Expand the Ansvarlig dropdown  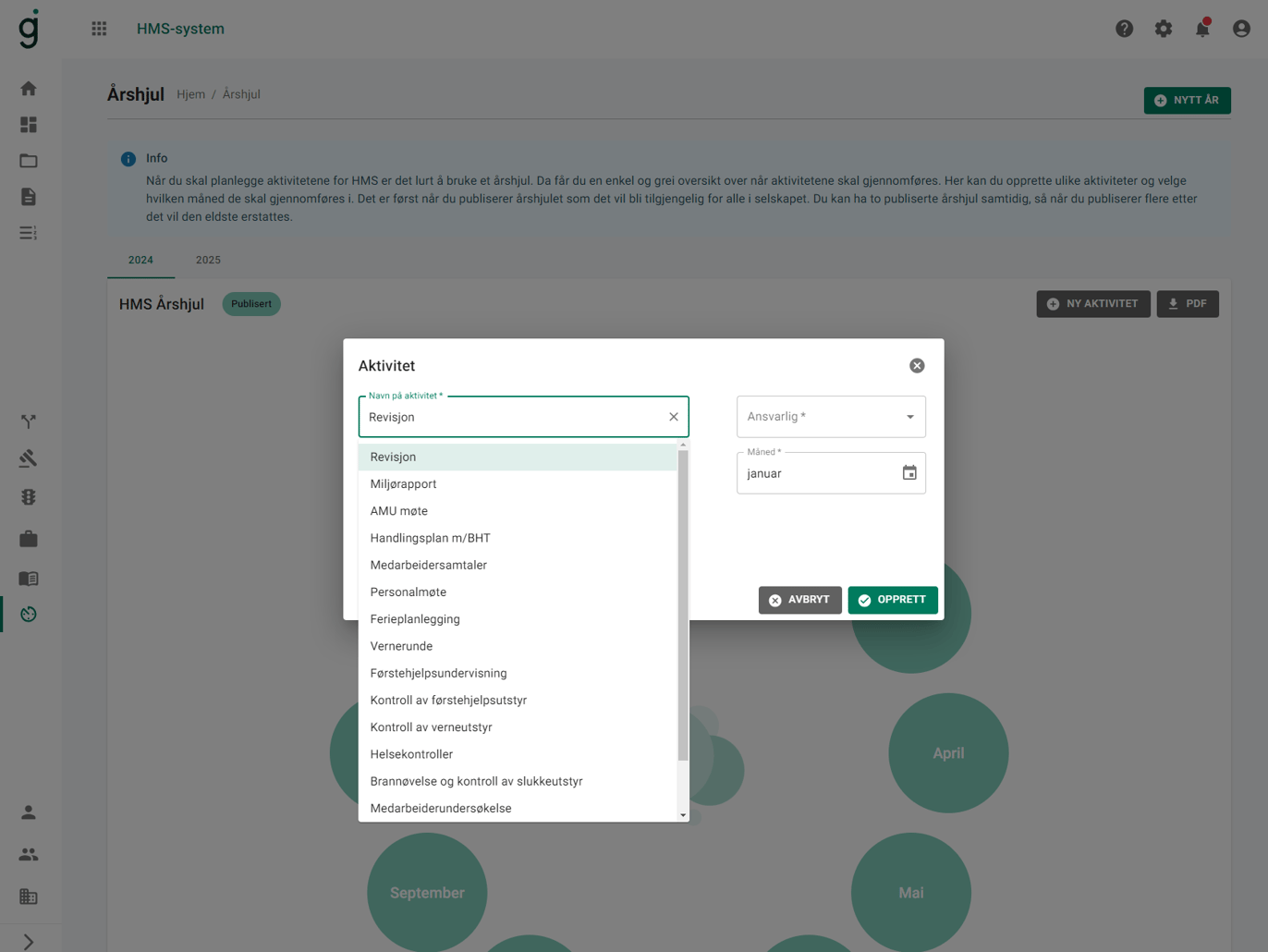[909, 417]
